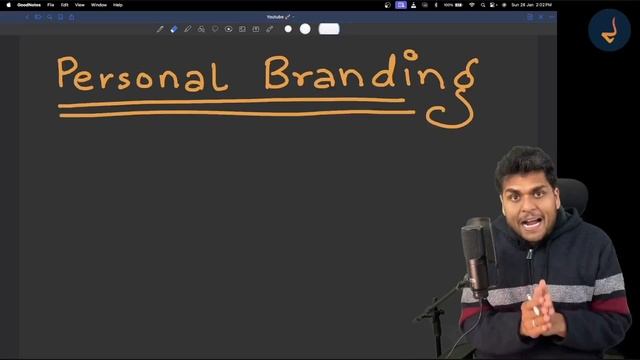Open the View menu
The image size is (640, 360).
tap(80, 5)
